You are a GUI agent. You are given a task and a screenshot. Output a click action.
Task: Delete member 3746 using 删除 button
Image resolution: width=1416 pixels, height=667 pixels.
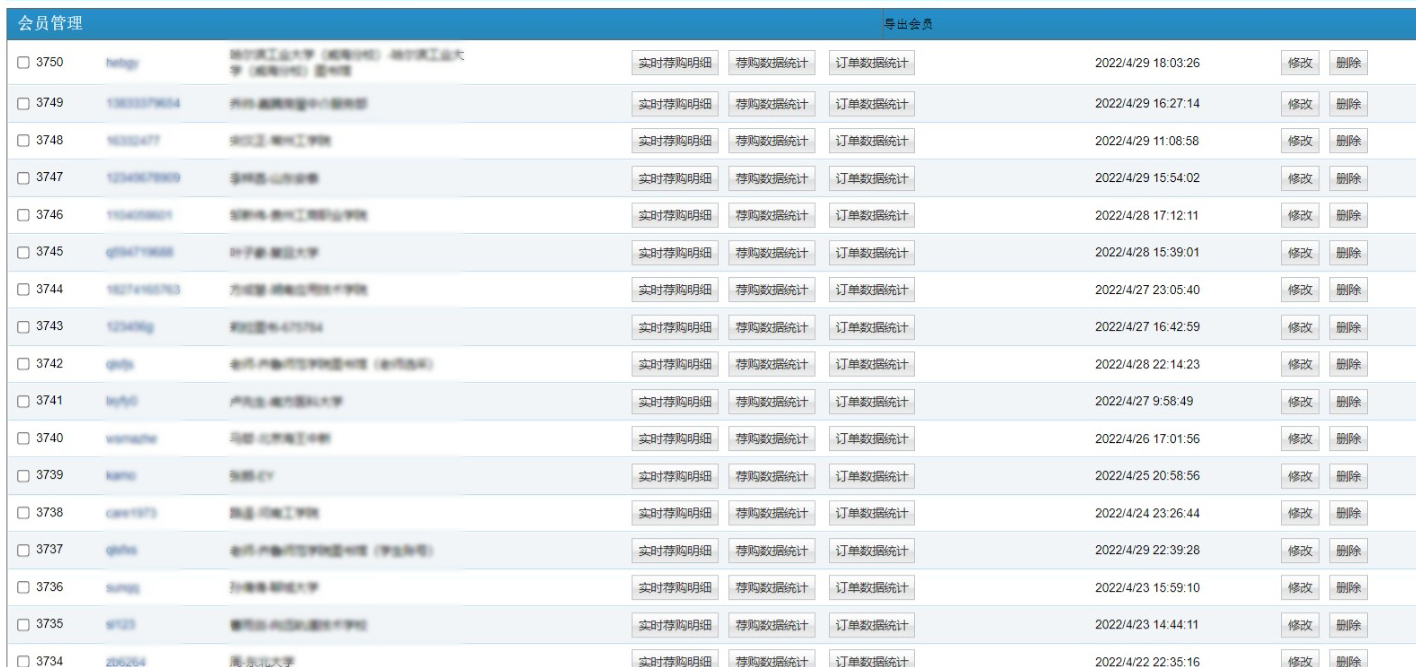pyautogui.click(x=1348, y=216)
